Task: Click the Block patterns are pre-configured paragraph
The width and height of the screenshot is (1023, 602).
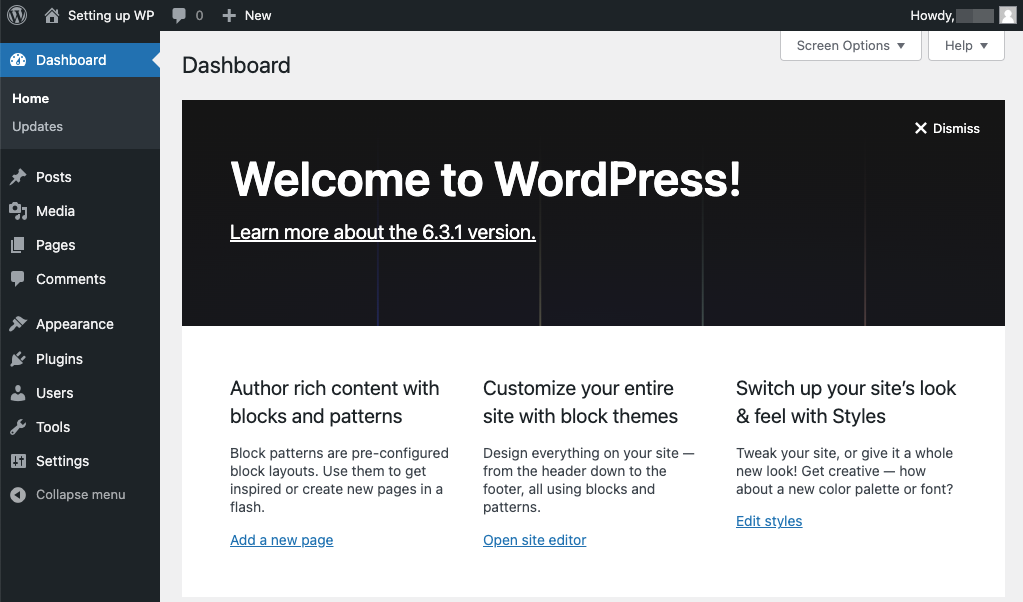Action: click(339, 480)
